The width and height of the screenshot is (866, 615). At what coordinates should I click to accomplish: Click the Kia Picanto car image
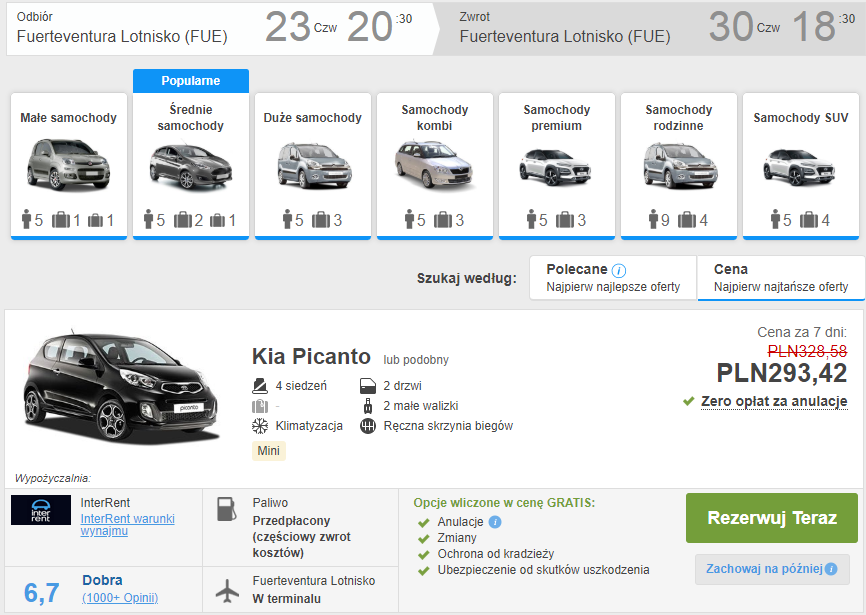(x=122, y=386)
